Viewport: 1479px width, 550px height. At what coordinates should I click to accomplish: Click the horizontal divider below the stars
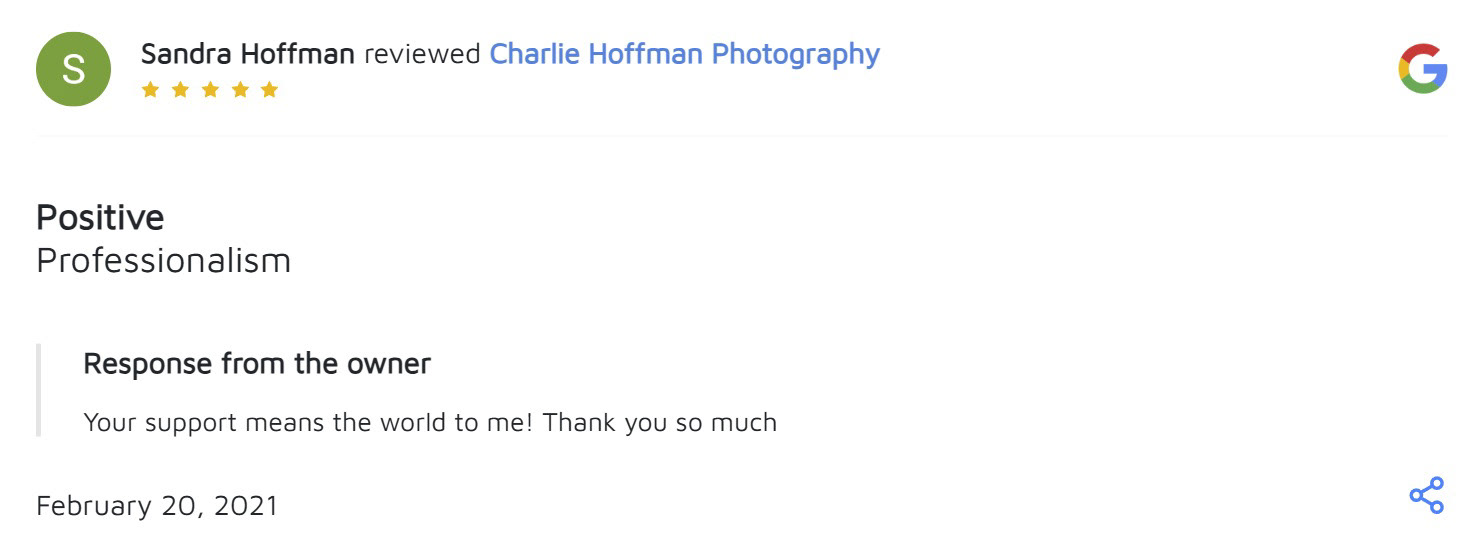point(740,135)
